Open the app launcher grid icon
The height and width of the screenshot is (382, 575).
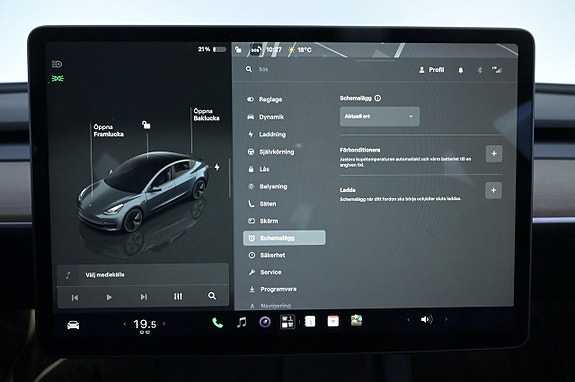point(288,322)
